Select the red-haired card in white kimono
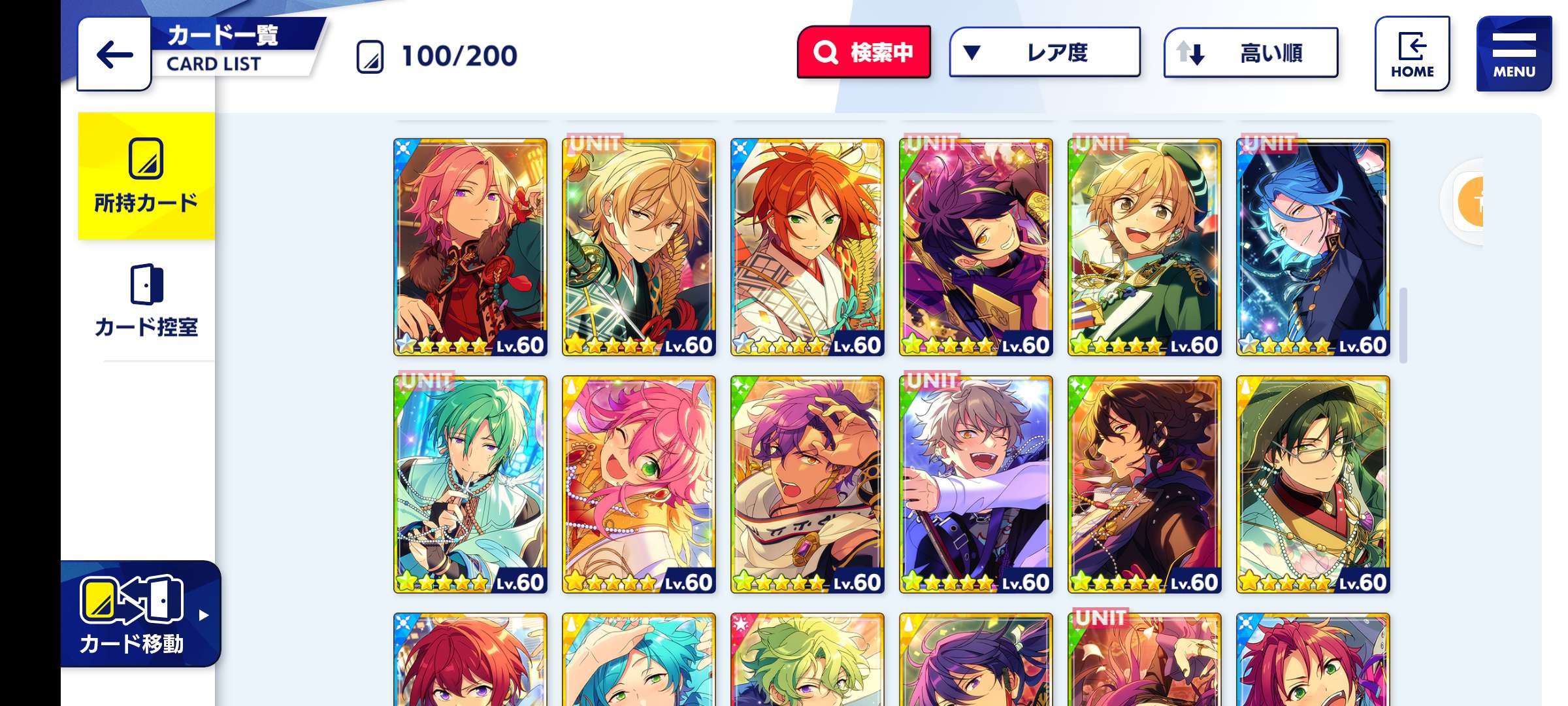The image size is (1568, 706). (x=808, y=247)
